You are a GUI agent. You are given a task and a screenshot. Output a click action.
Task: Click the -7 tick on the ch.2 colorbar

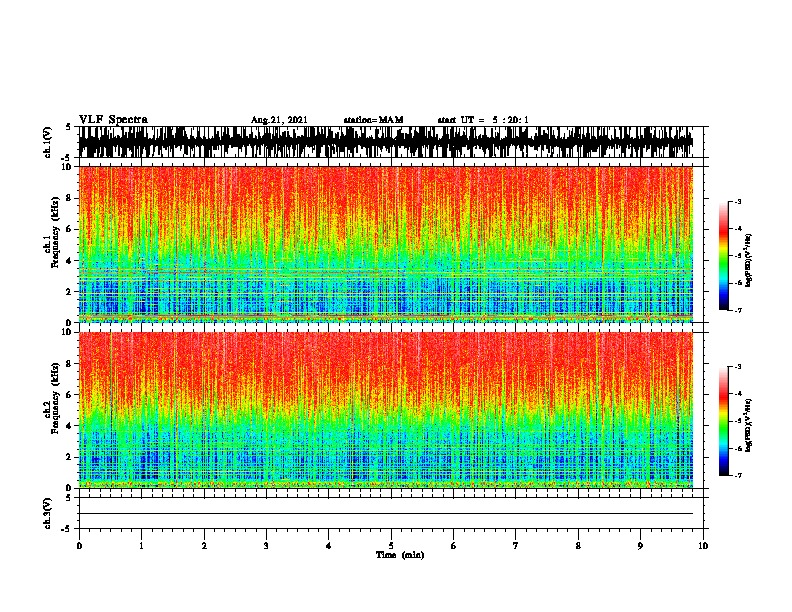[x=737, y=475]
